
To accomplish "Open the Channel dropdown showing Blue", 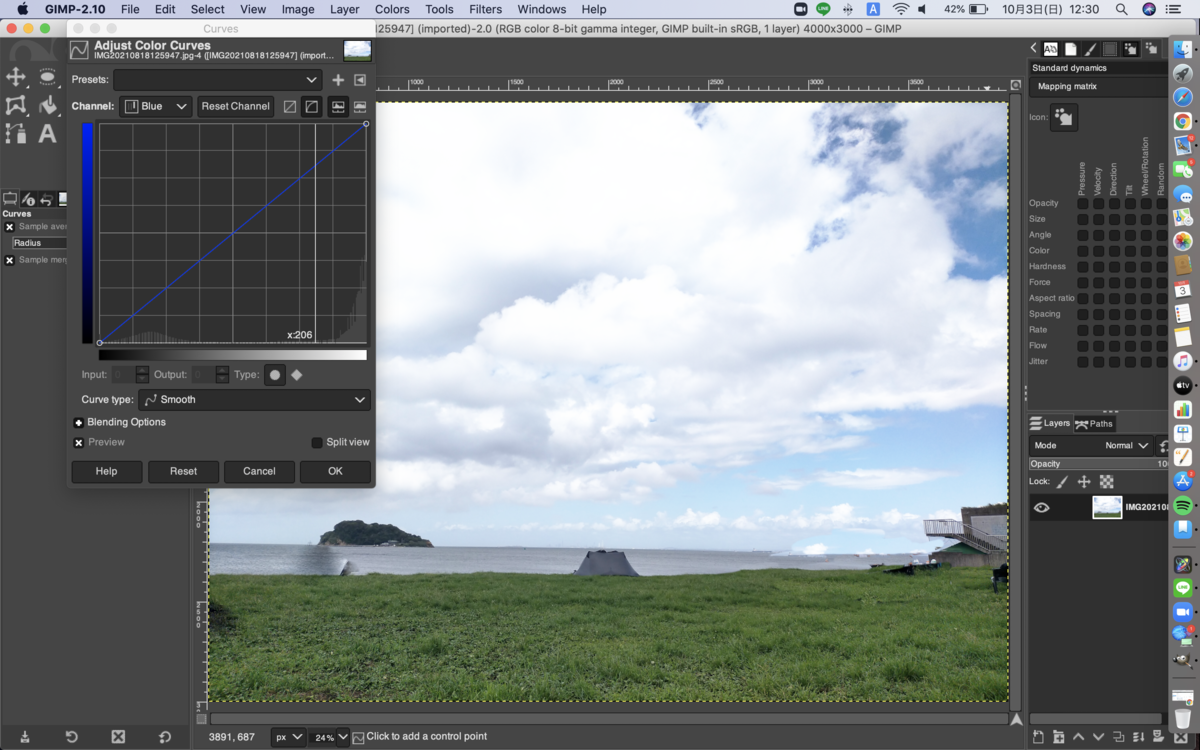I will coord(156,106).
